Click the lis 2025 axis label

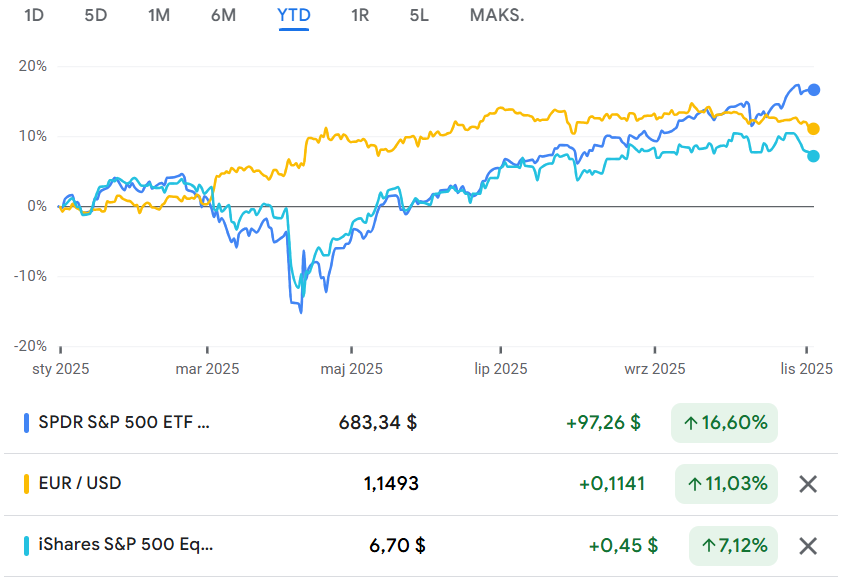tap(807, 369)
